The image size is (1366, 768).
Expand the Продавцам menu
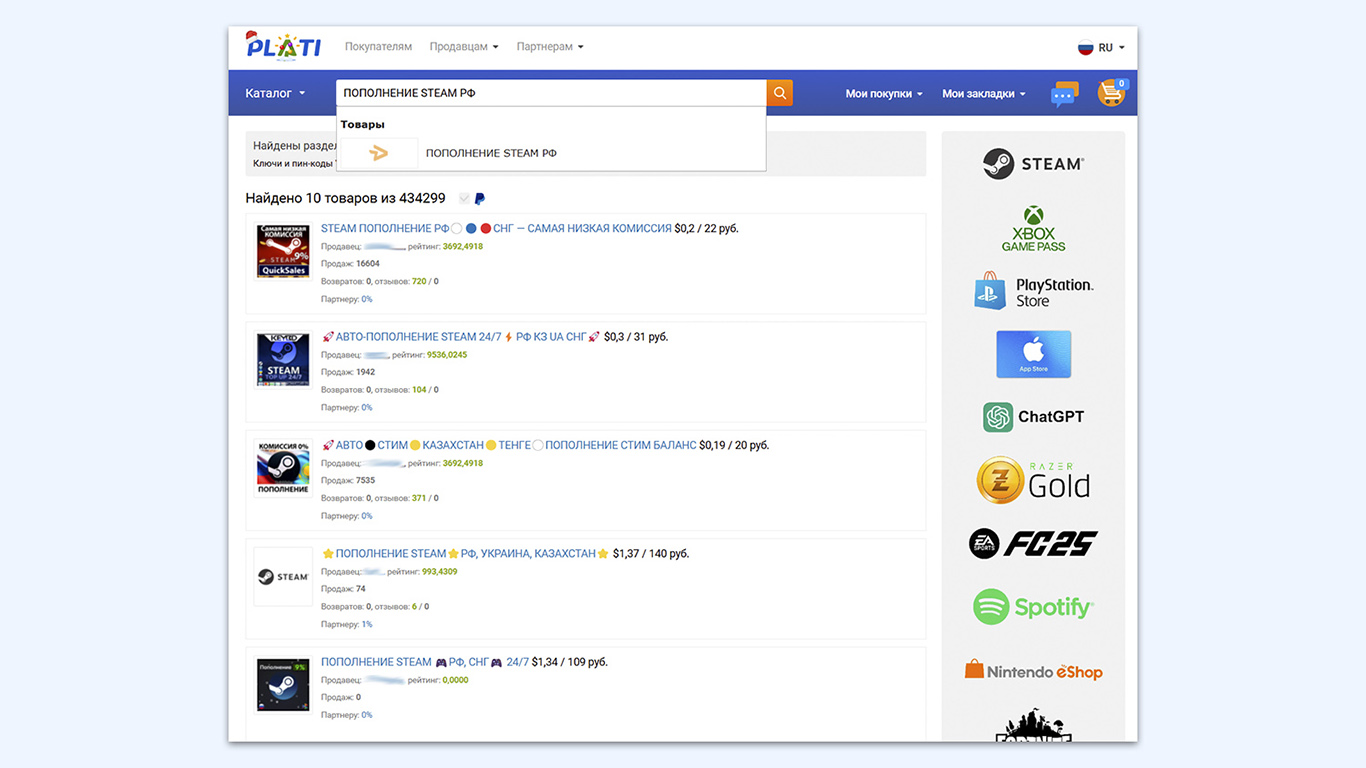click(464, 47)
